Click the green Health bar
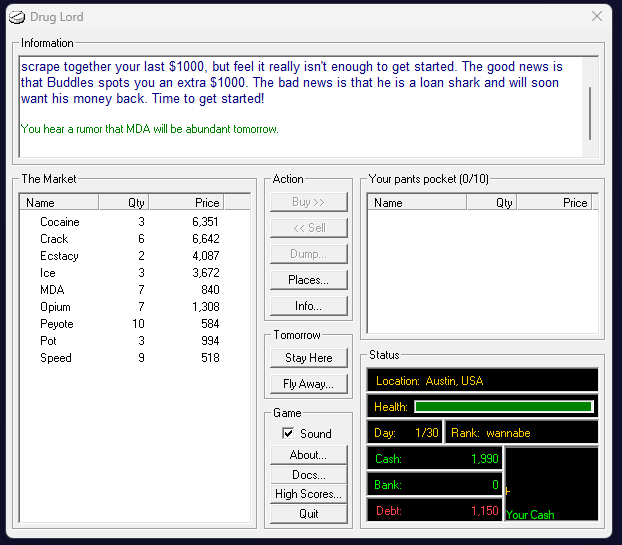 pyautogui.click(x=503, y=407)
